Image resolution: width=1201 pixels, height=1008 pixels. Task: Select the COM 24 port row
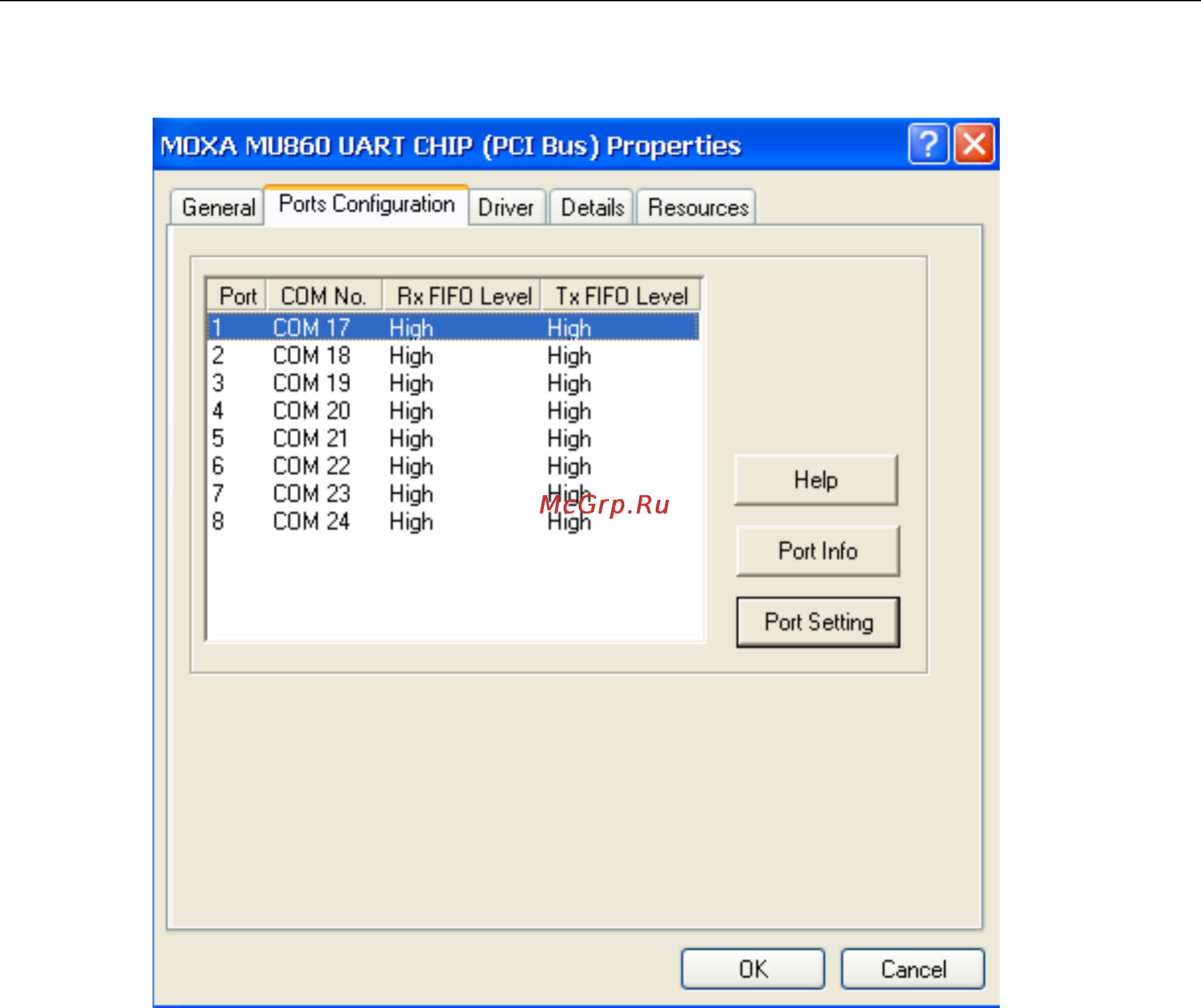point(453,521)
